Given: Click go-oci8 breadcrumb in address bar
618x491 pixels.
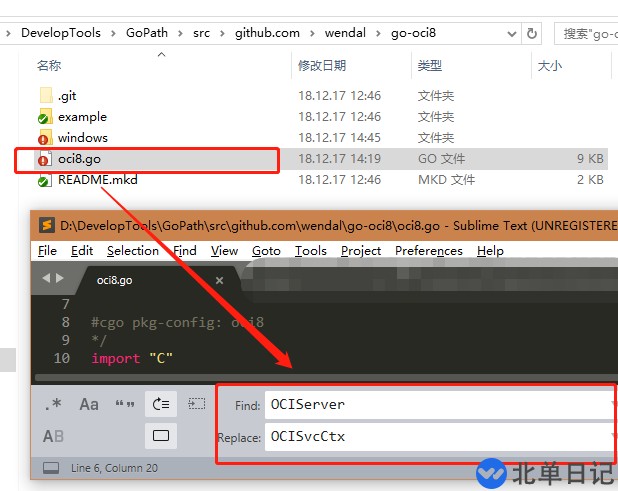Looking at the screenshot, I should point(413,33).
